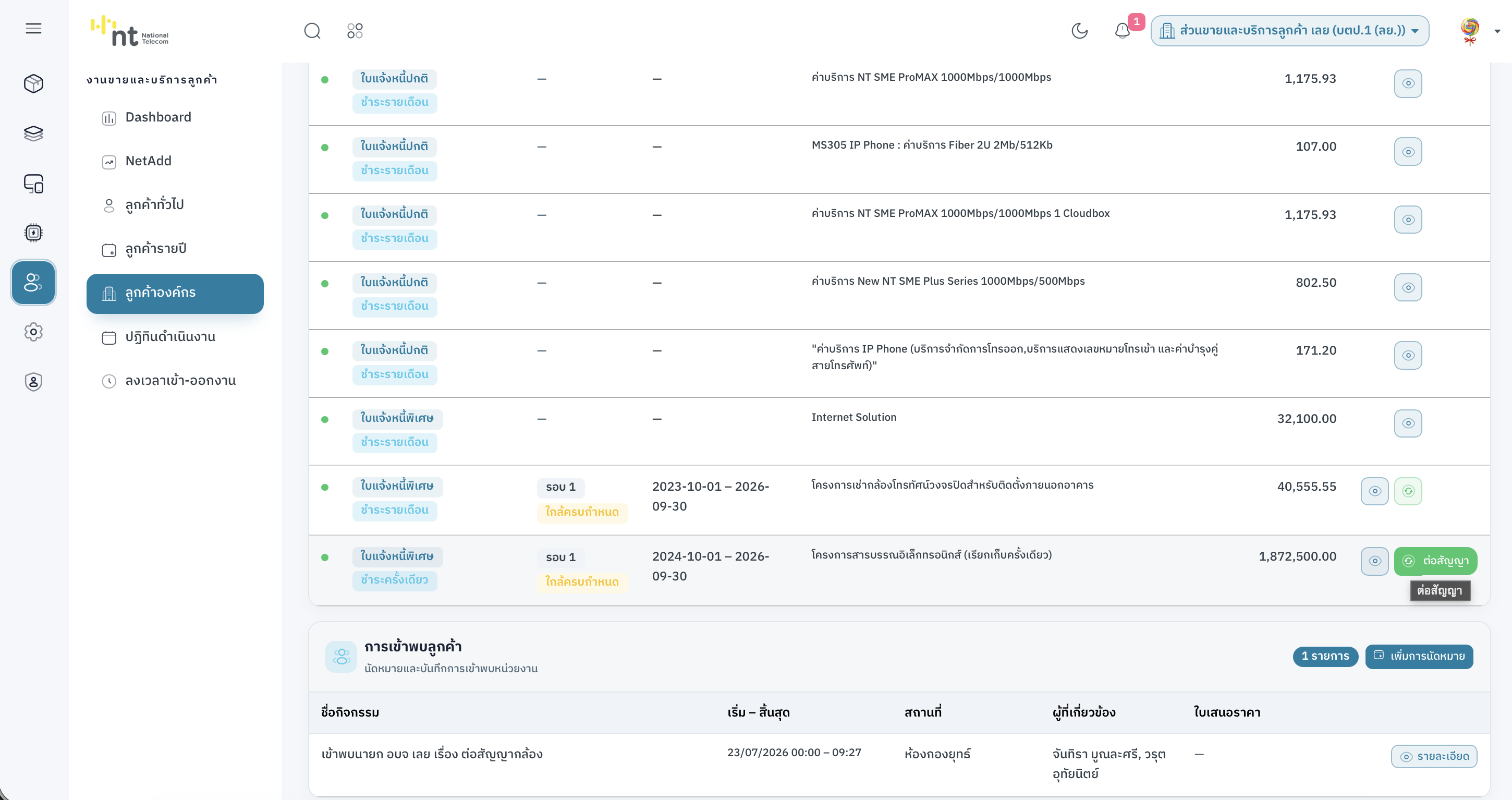This screenshot has height=800, width=1512.
Task: Click ชำระครั้งเดียว tag
Action: pyautogui.click(x=395, y=580)
